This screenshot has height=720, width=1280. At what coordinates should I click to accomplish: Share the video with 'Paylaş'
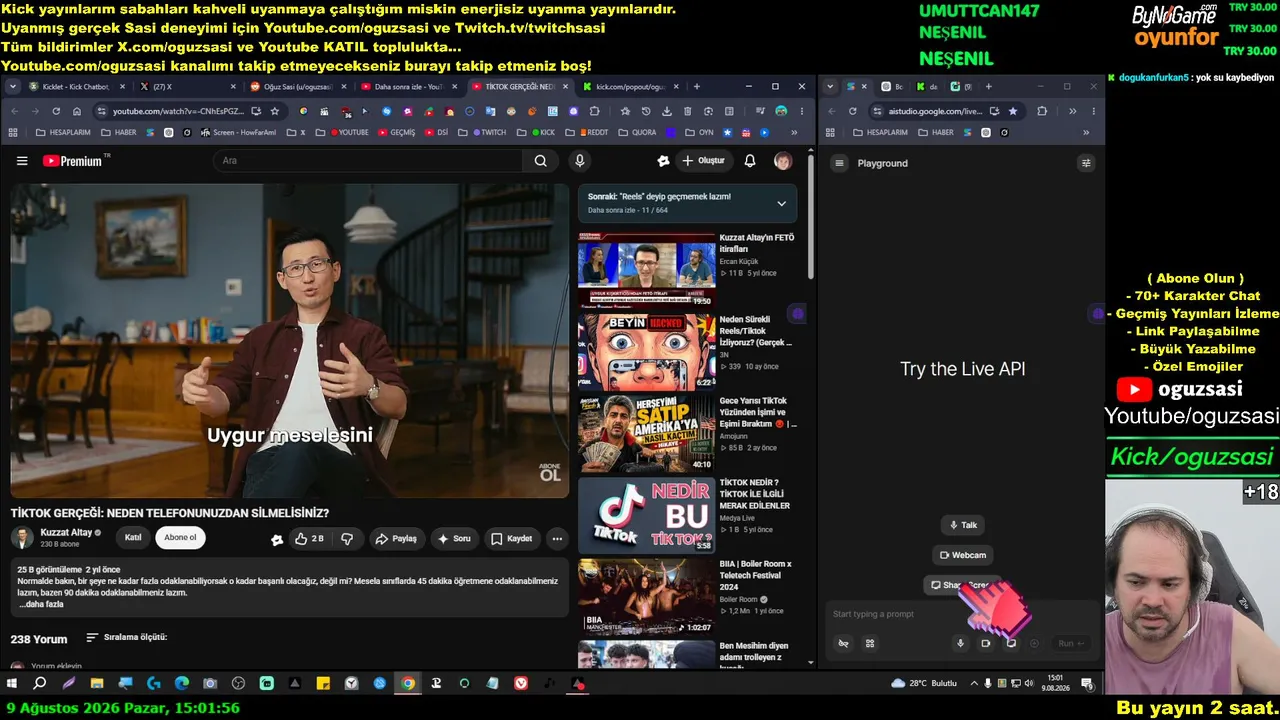coord(396,539)
